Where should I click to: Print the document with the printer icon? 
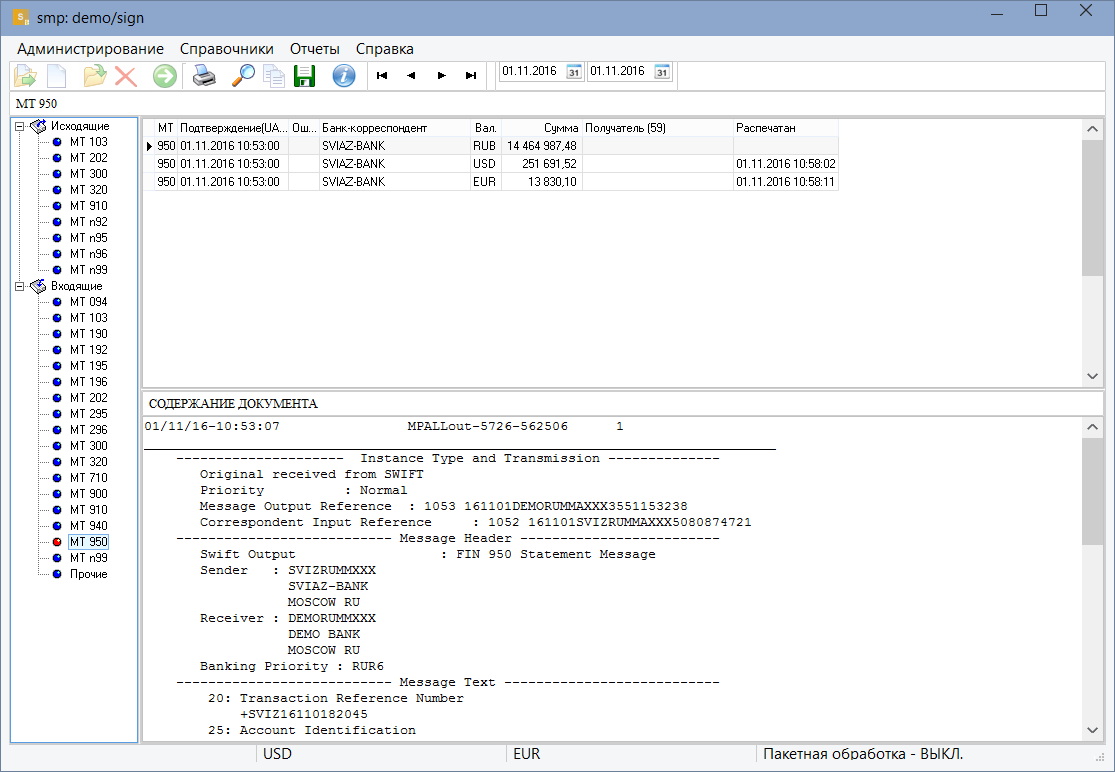coord(204,75)
